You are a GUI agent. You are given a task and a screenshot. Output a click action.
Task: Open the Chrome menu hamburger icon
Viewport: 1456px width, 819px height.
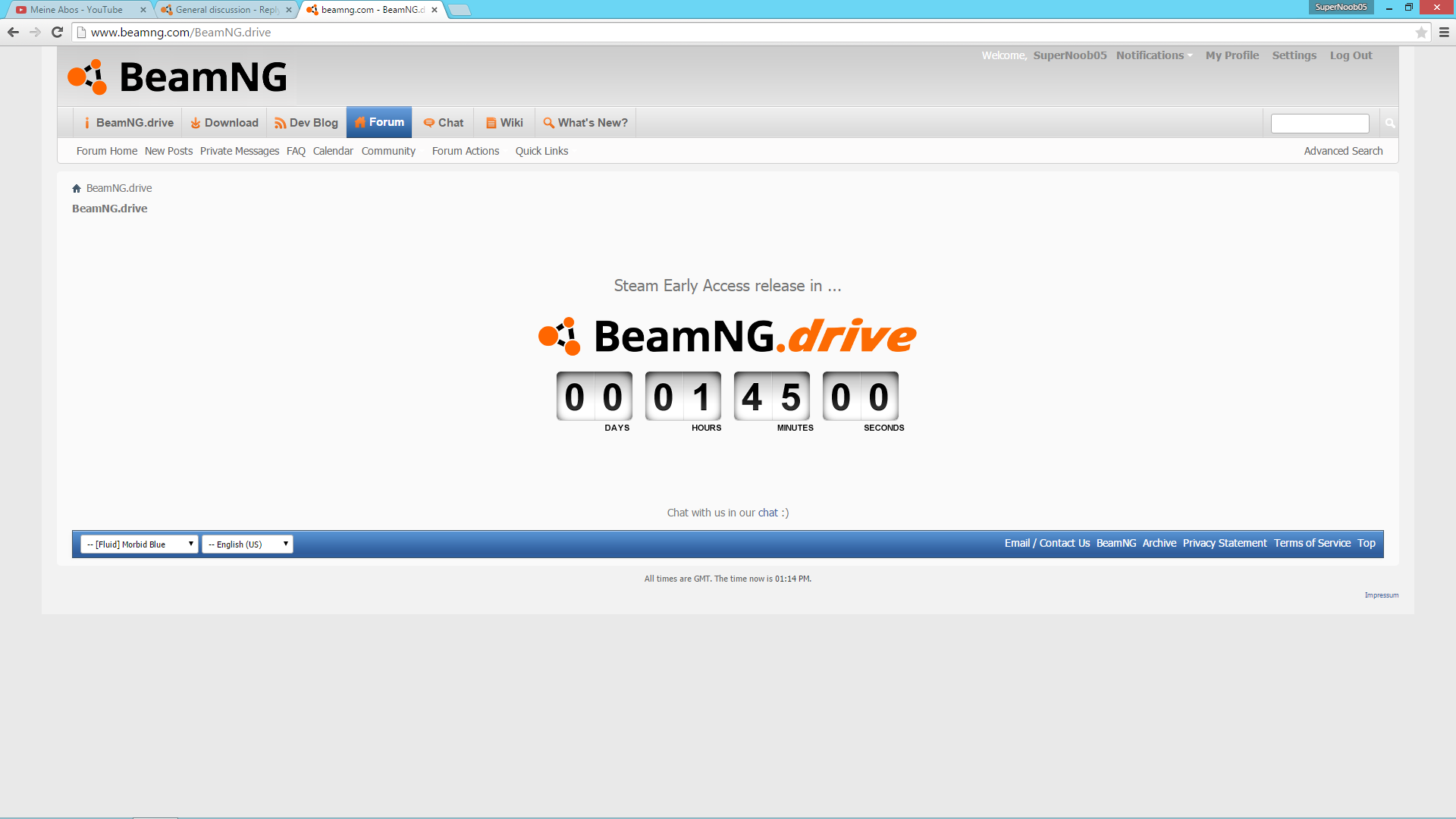[x=1444, y=32]
